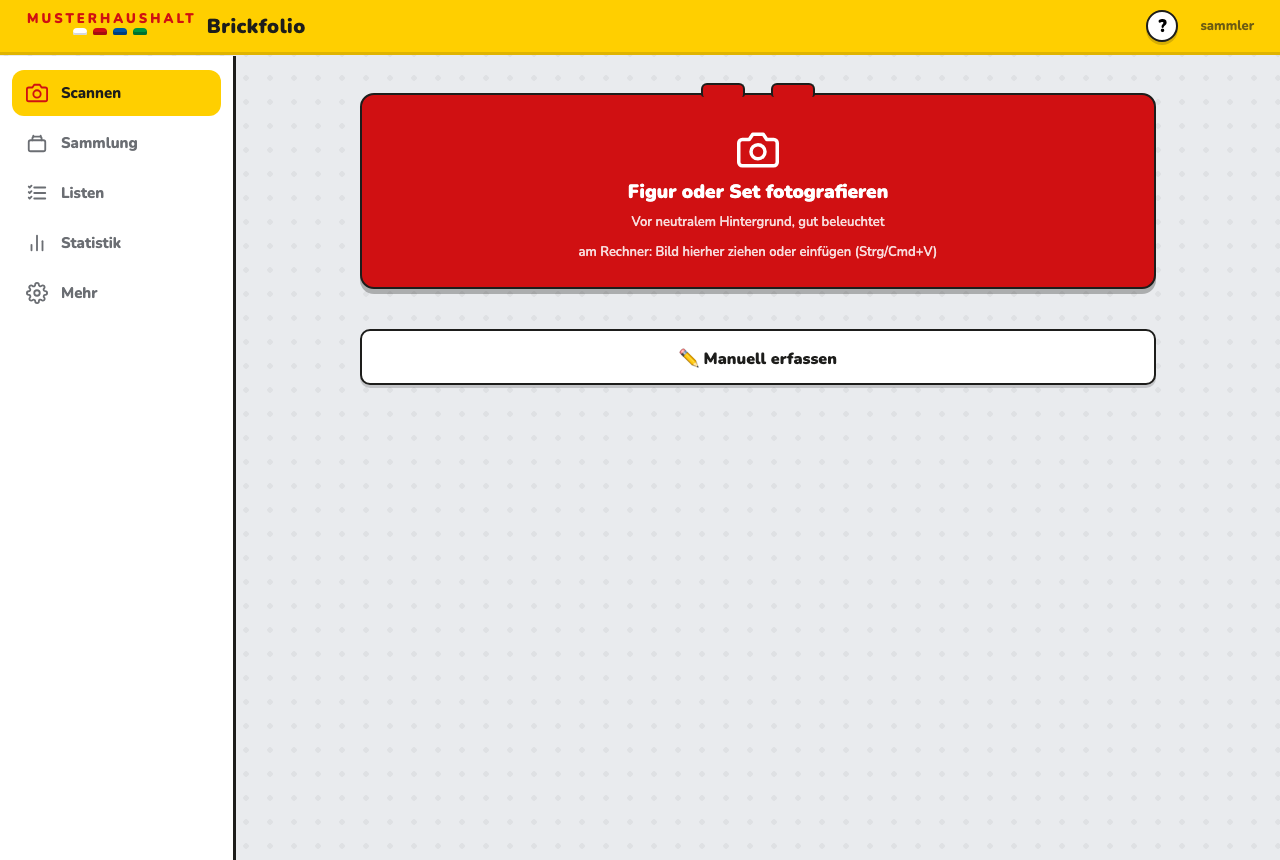The image size is (1280, 860).
Task: Click the Sammlung box icon
Action: 37,143
